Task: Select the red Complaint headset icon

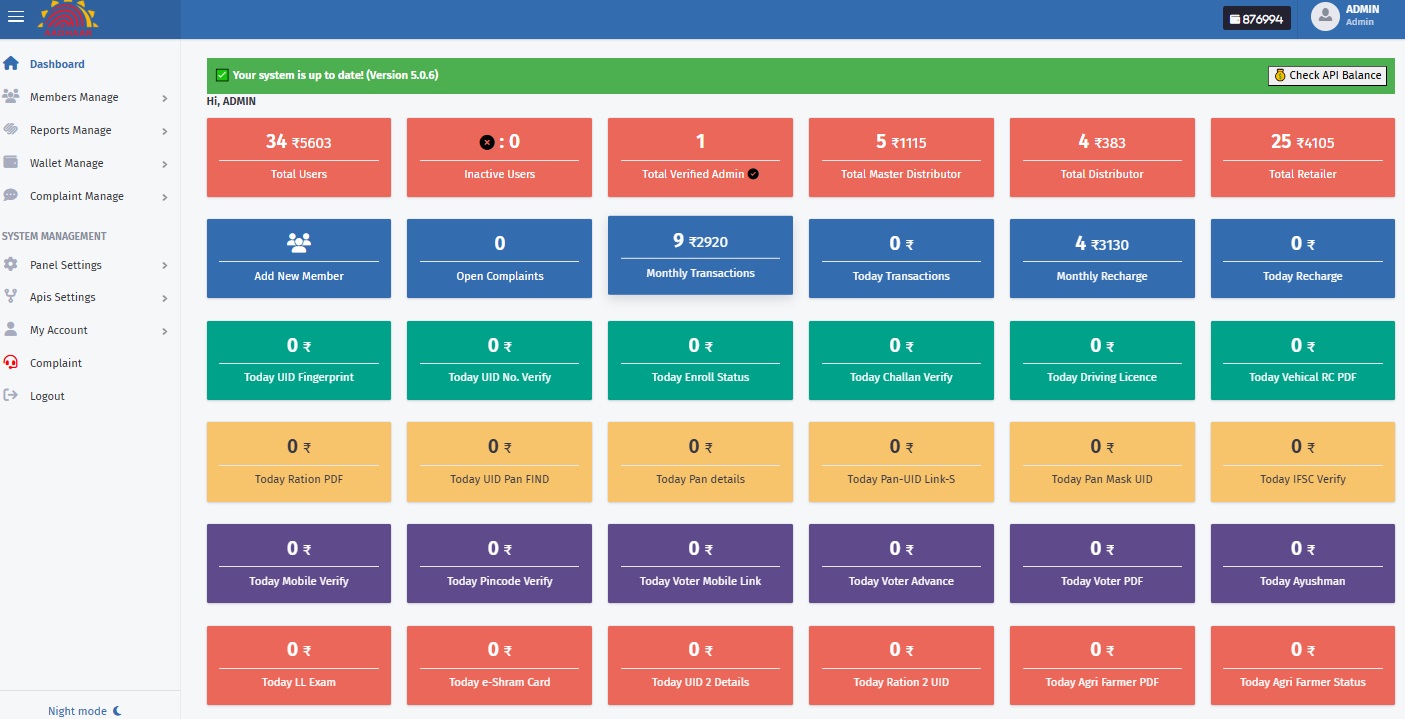Action: 13,363
